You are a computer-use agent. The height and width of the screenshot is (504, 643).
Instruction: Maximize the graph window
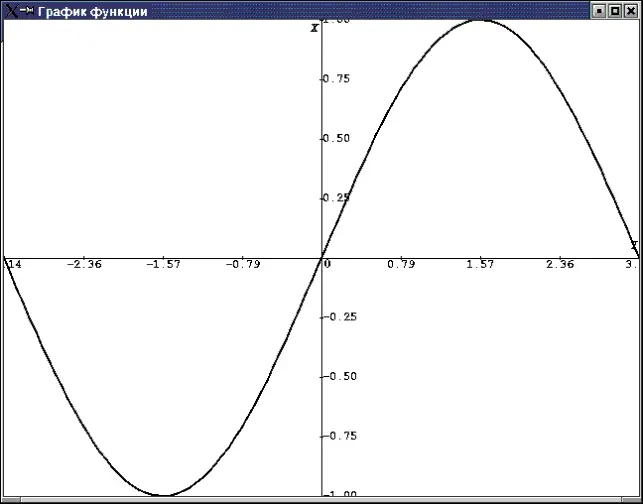pyautogui.click(x=615, y=10)
